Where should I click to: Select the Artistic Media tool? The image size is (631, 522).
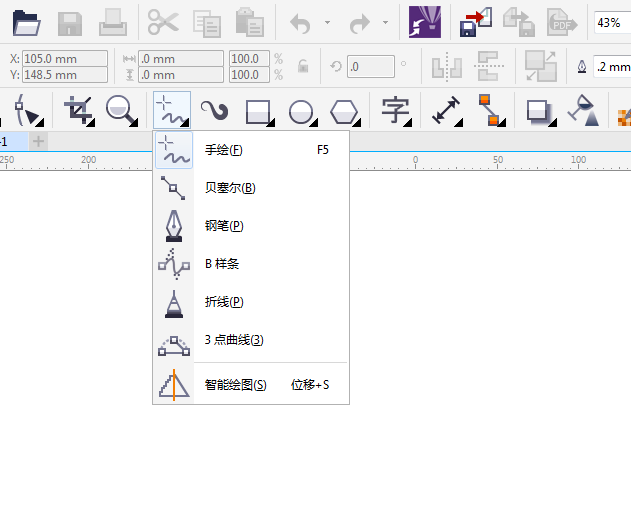click(x=215, y=111)
